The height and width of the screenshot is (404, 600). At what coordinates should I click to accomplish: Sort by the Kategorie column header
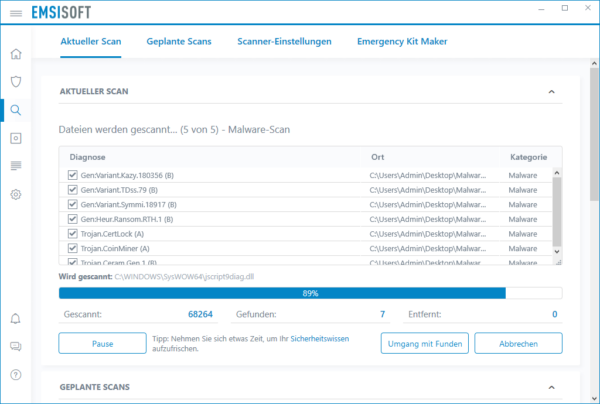(528, 157)
